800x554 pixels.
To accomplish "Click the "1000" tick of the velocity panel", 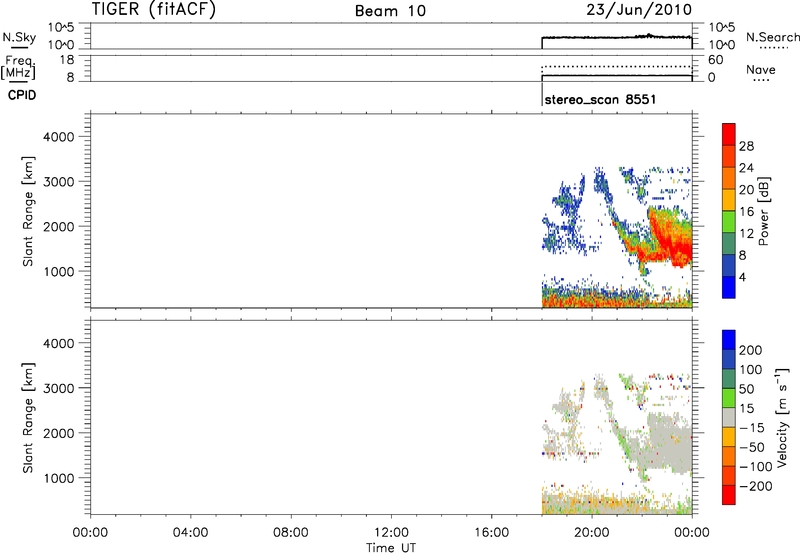I will click(x=59, y=478).
